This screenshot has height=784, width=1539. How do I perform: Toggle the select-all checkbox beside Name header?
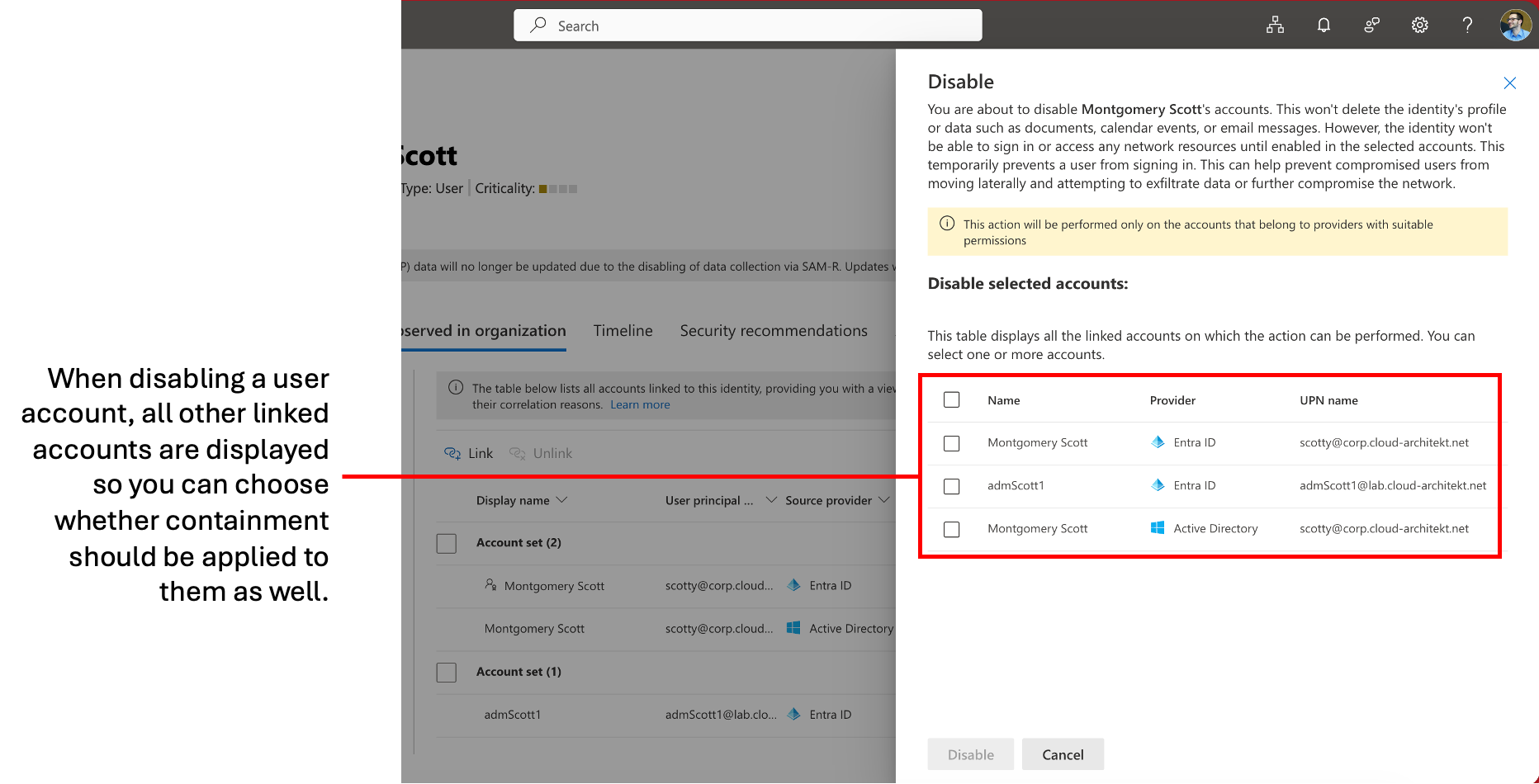[951, 400]
